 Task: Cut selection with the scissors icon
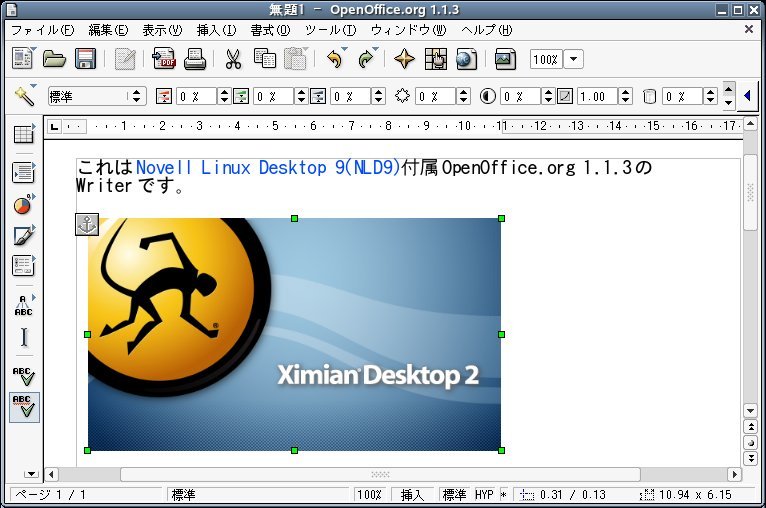pos(233,59)
